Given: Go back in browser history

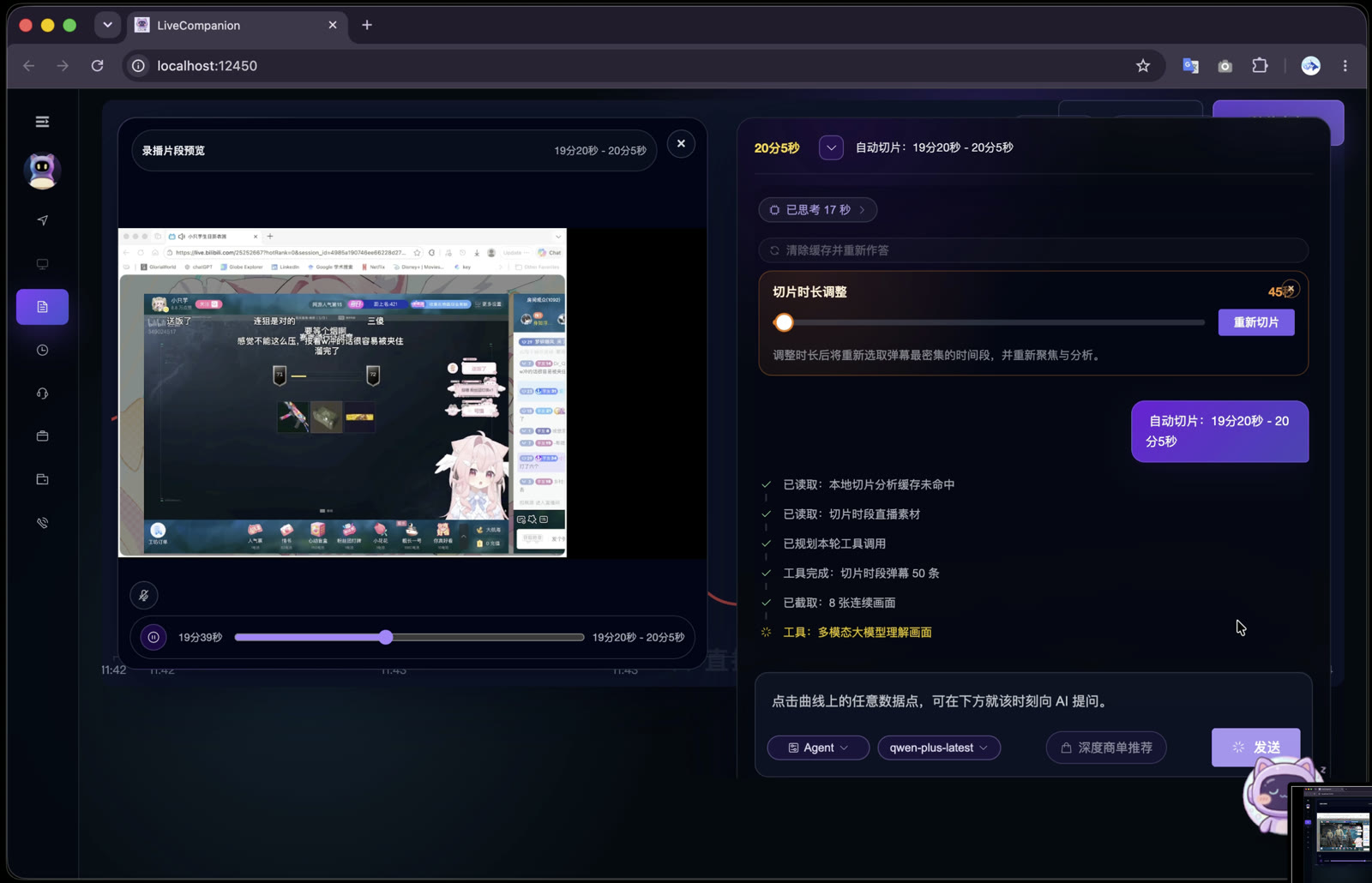Looking at the screenshot, I should click(x=29, y=66).
